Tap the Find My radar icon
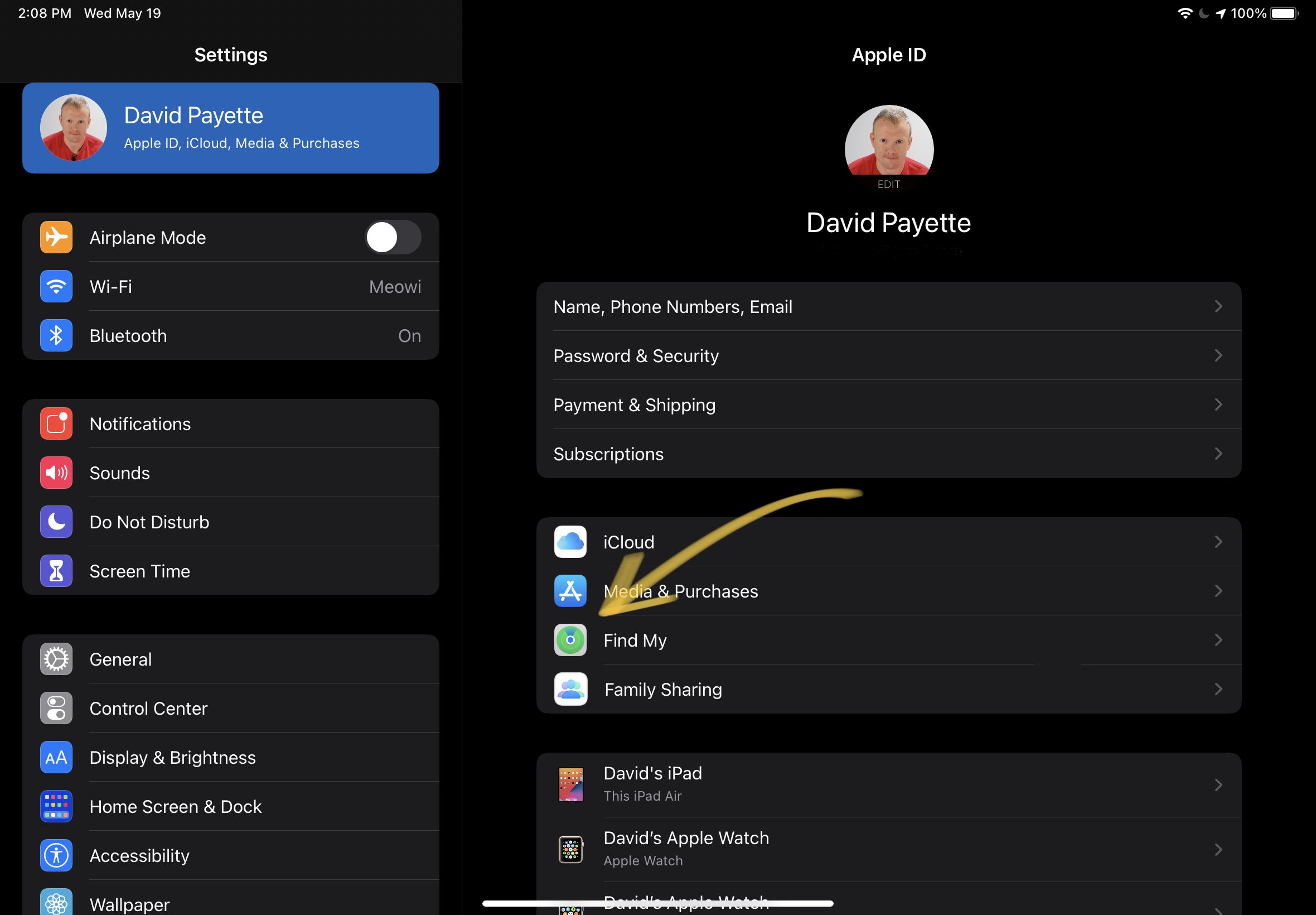 click(x=570, y=640)
